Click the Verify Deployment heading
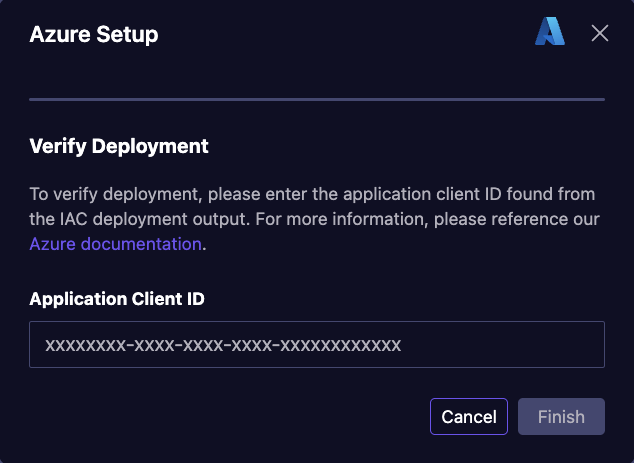Image resolution: width=634 pixels, height=463 pixels. pyautogui.click(x=119, y=146)
